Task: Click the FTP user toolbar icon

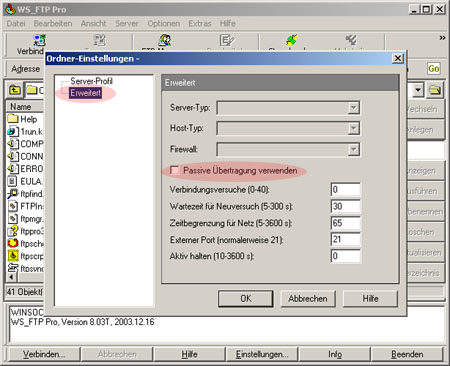Action: [165, 40]
